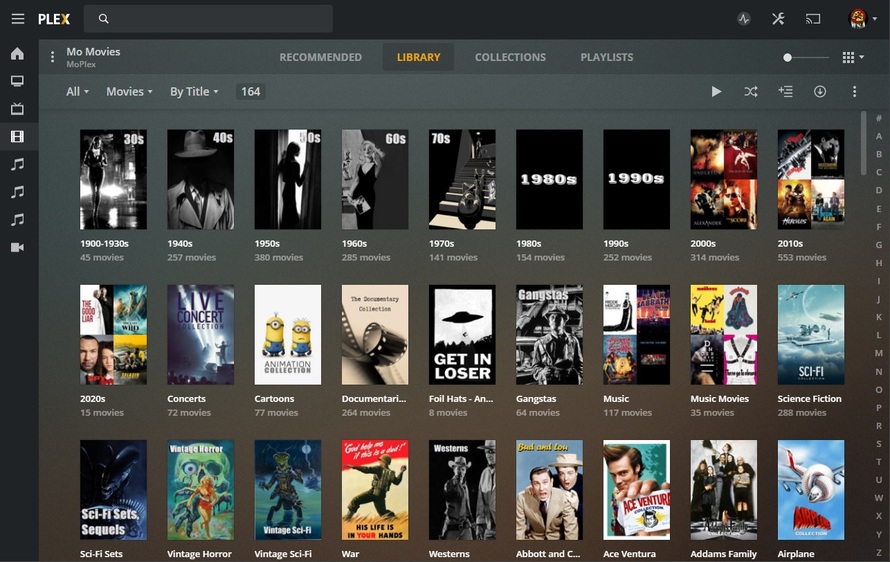Go to Home in the sidebar
The image size is (890, 562).
(18, 53)
